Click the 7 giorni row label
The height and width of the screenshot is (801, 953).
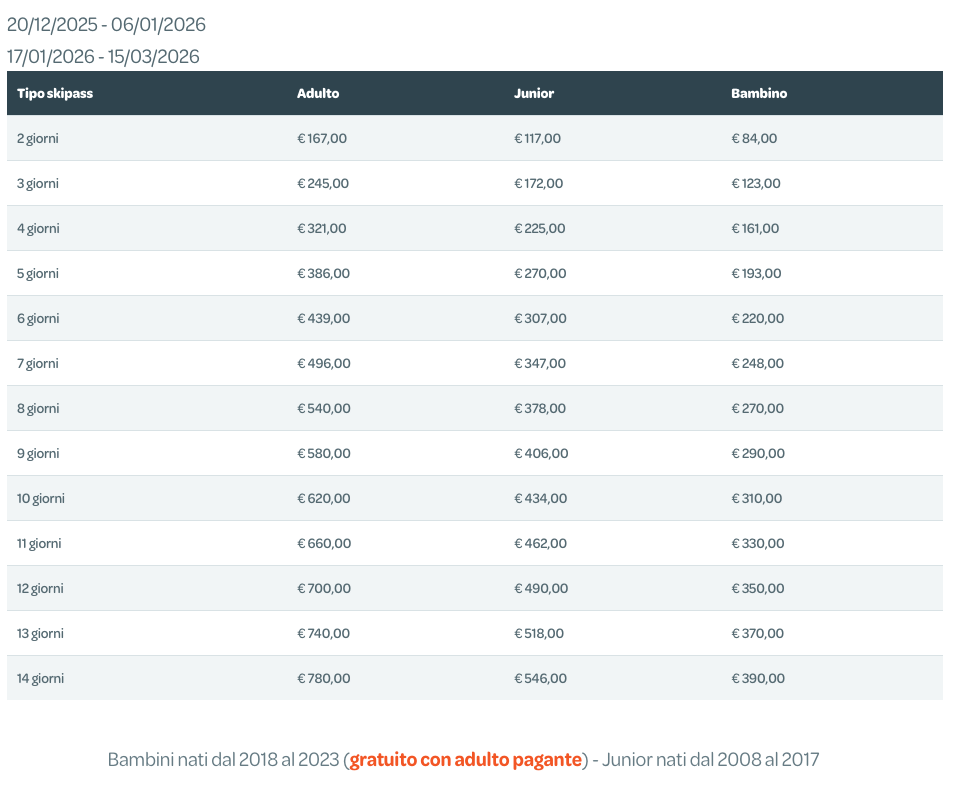38,363
